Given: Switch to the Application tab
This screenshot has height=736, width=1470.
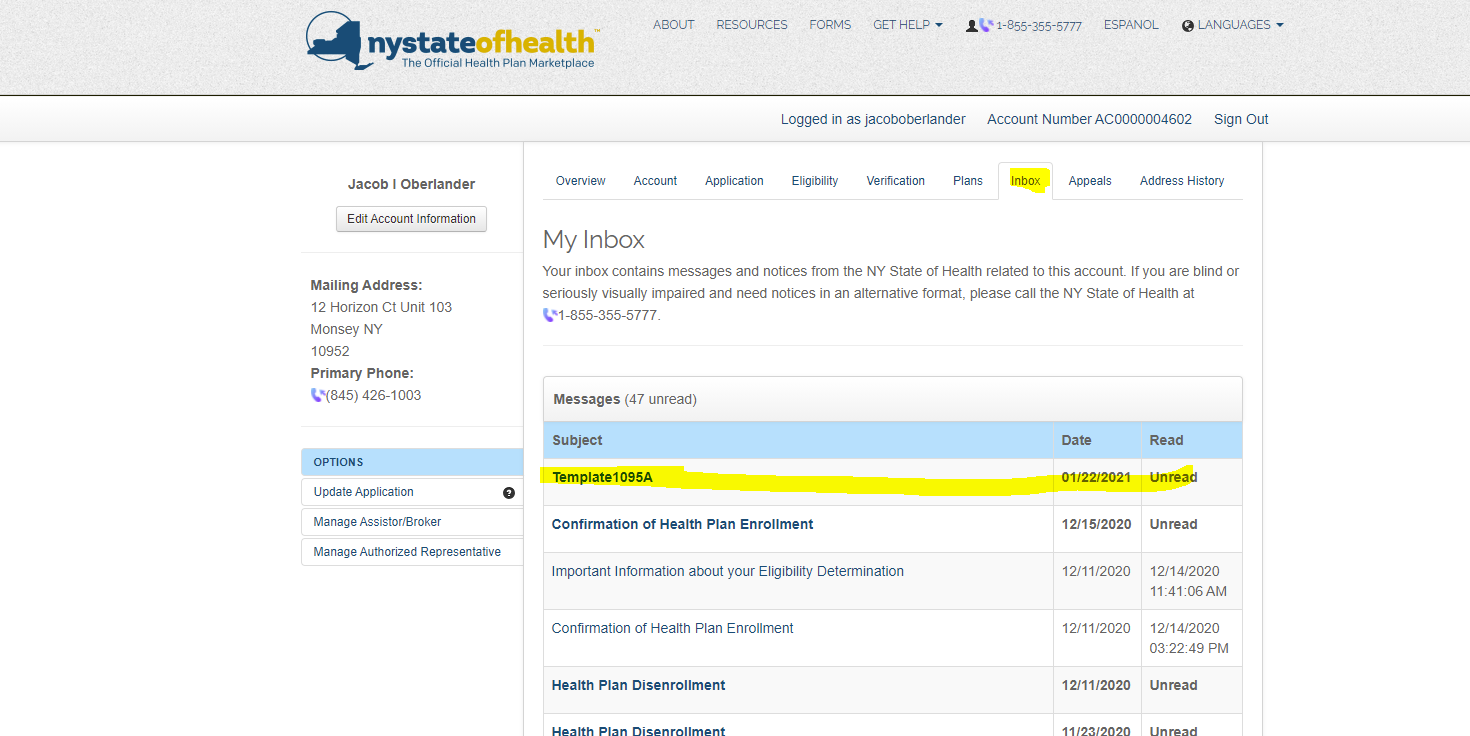Looking at the screenshot, I should click(x=734, y=181).
